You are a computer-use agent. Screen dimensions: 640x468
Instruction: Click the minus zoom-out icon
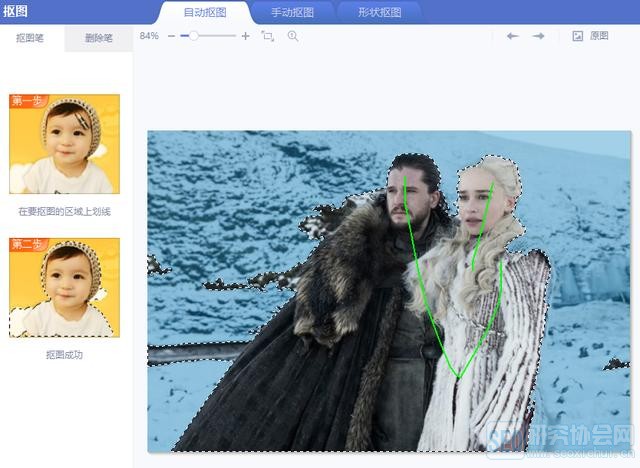(171, 36)
